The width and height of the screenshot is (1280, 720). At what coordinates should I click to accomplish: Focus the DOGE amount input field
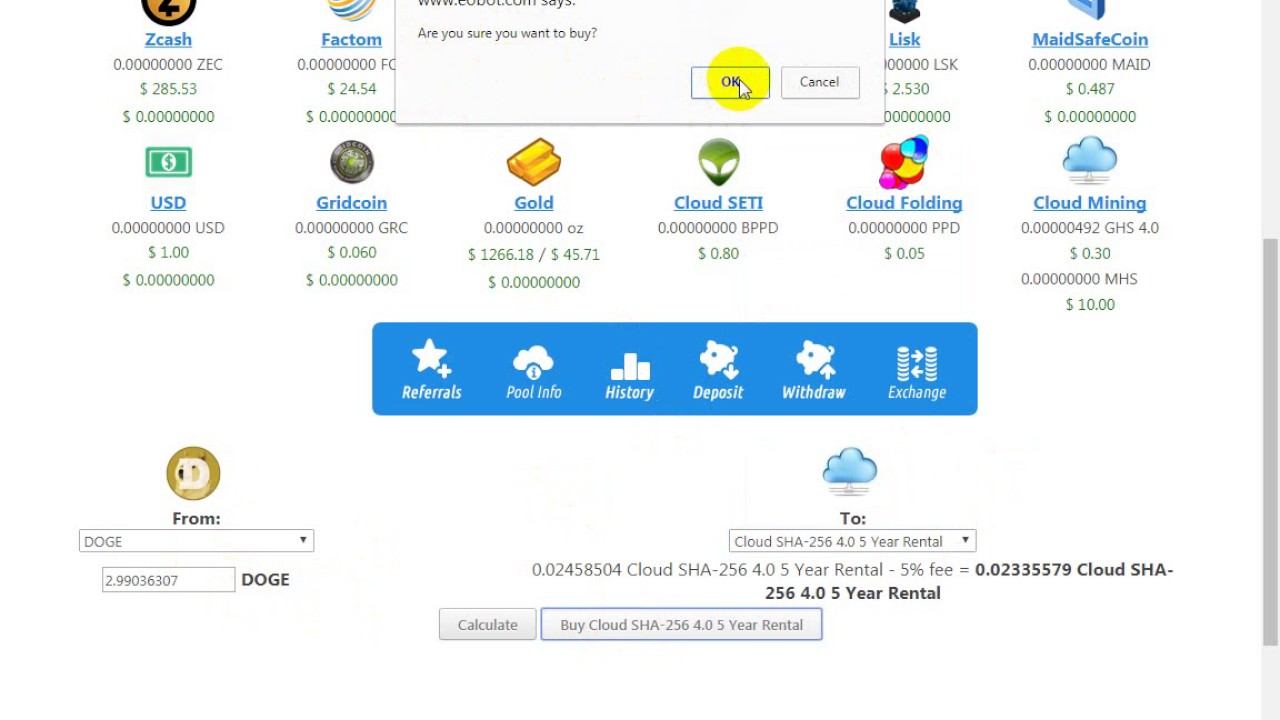click(x=168, y=580)
